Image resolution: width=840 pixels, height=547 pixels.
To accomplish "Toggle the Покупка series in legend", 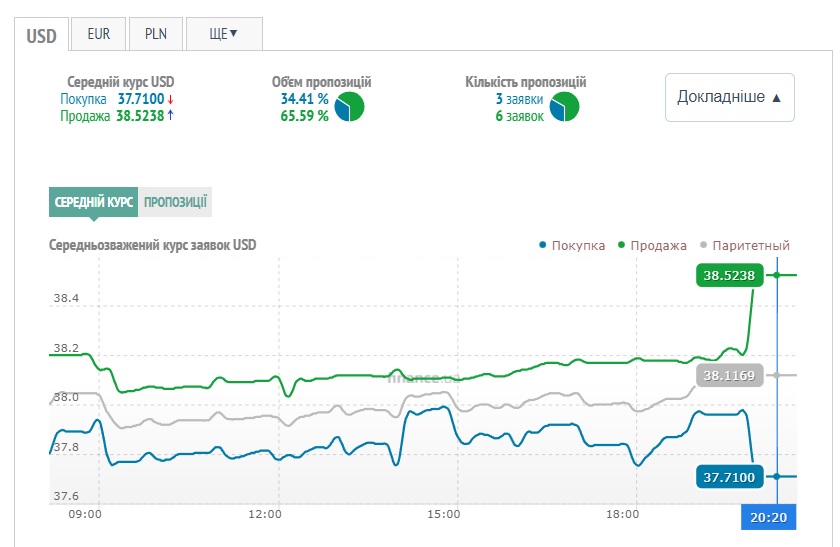I will tap(571, 246).
